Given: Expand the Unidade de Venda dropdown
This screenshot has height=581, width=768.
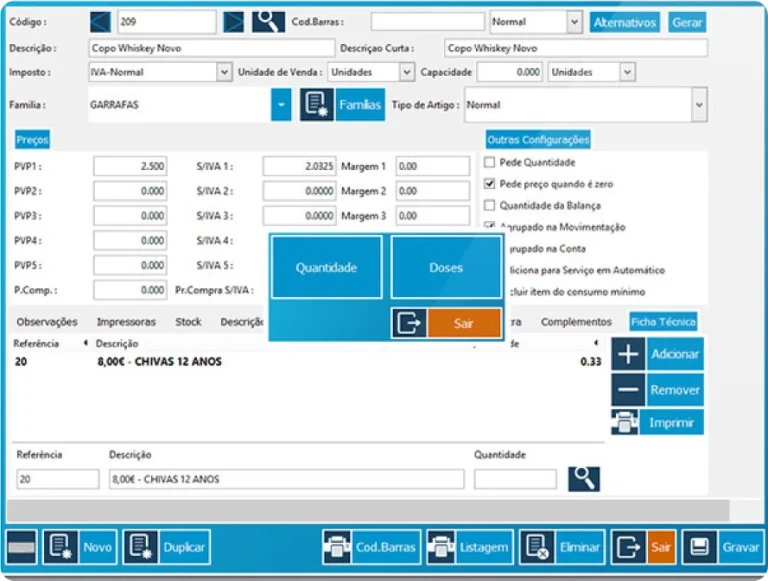Looking at the screenshot, I should coord(406,72).
